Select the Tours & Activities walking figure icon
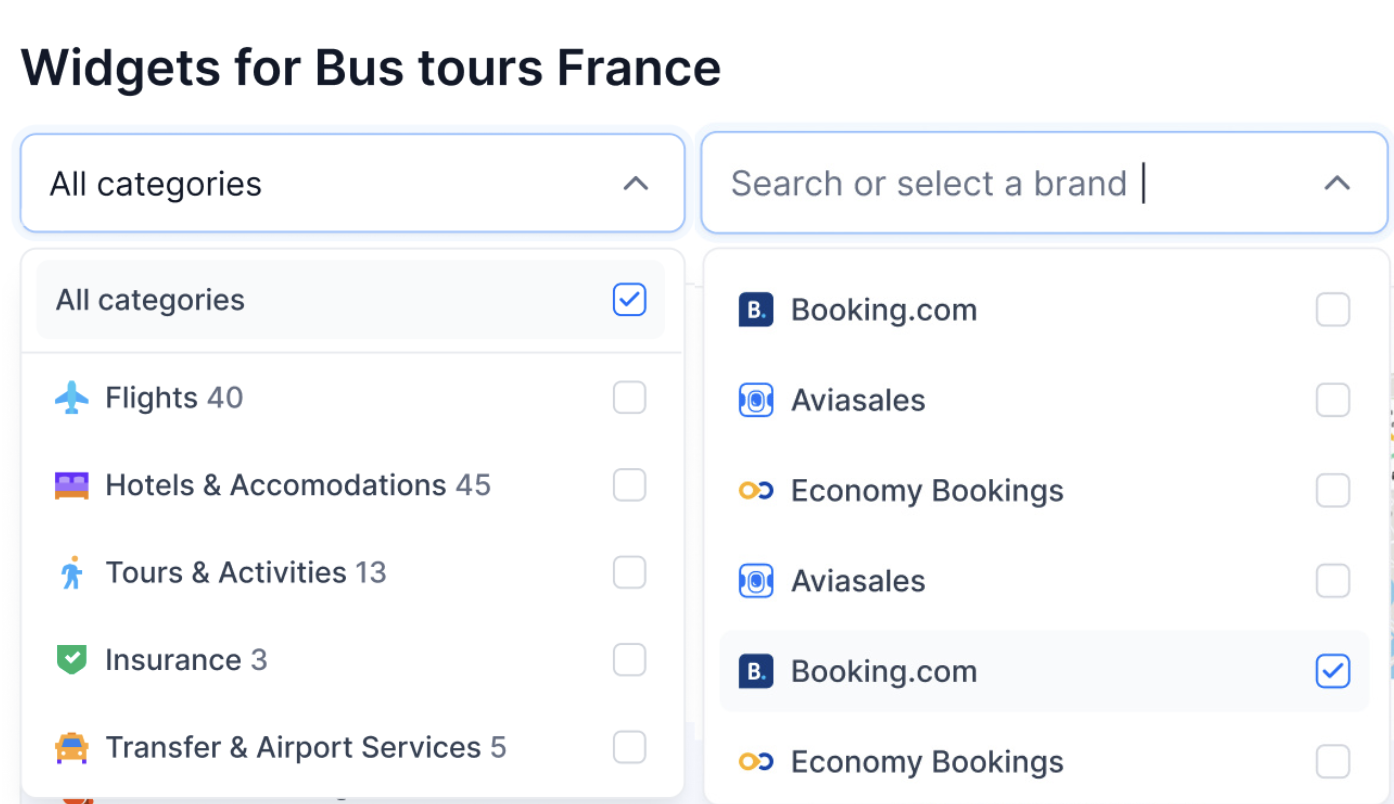The image size is (1394, 804). 70,572
